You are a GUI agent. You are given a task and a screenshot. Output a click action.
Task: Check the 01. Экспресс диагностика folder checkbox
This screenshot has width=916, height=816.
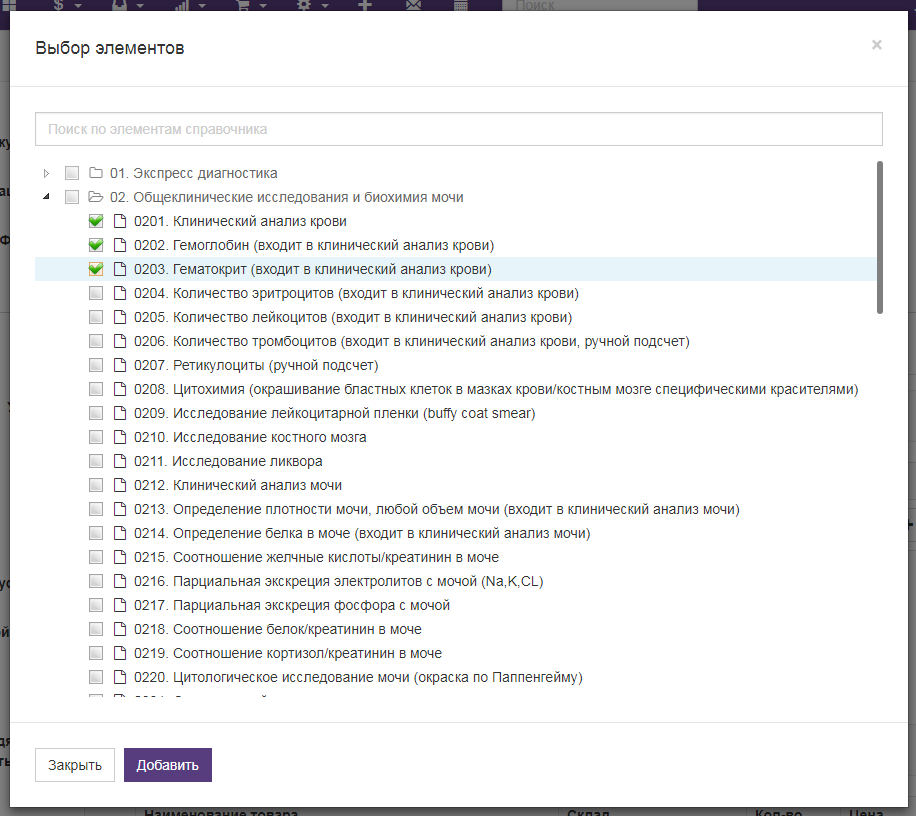(x=72, y=173)
